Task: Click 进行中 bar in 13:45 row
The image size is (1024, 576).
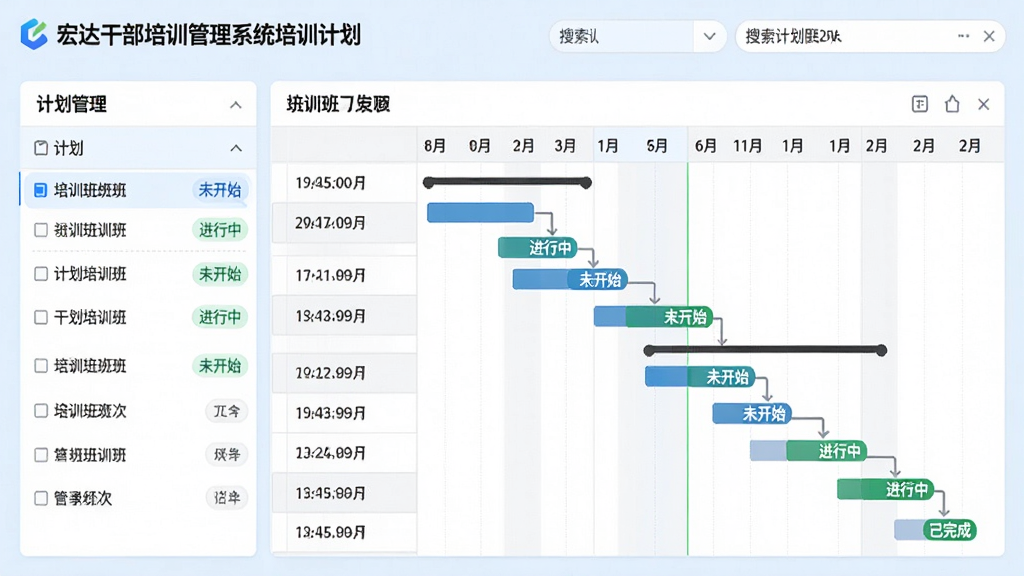Action: pyautogui.click(x=886, y=489)
